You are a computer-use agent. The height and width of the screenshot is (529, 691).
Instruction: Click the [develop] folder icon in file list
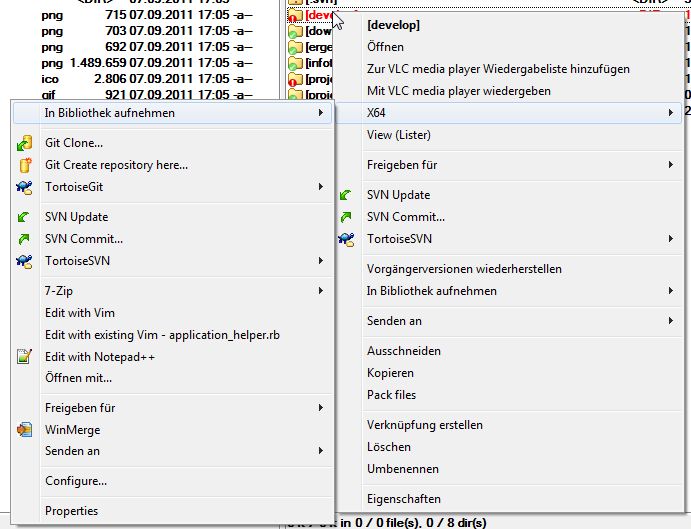[x=295, y=15]
